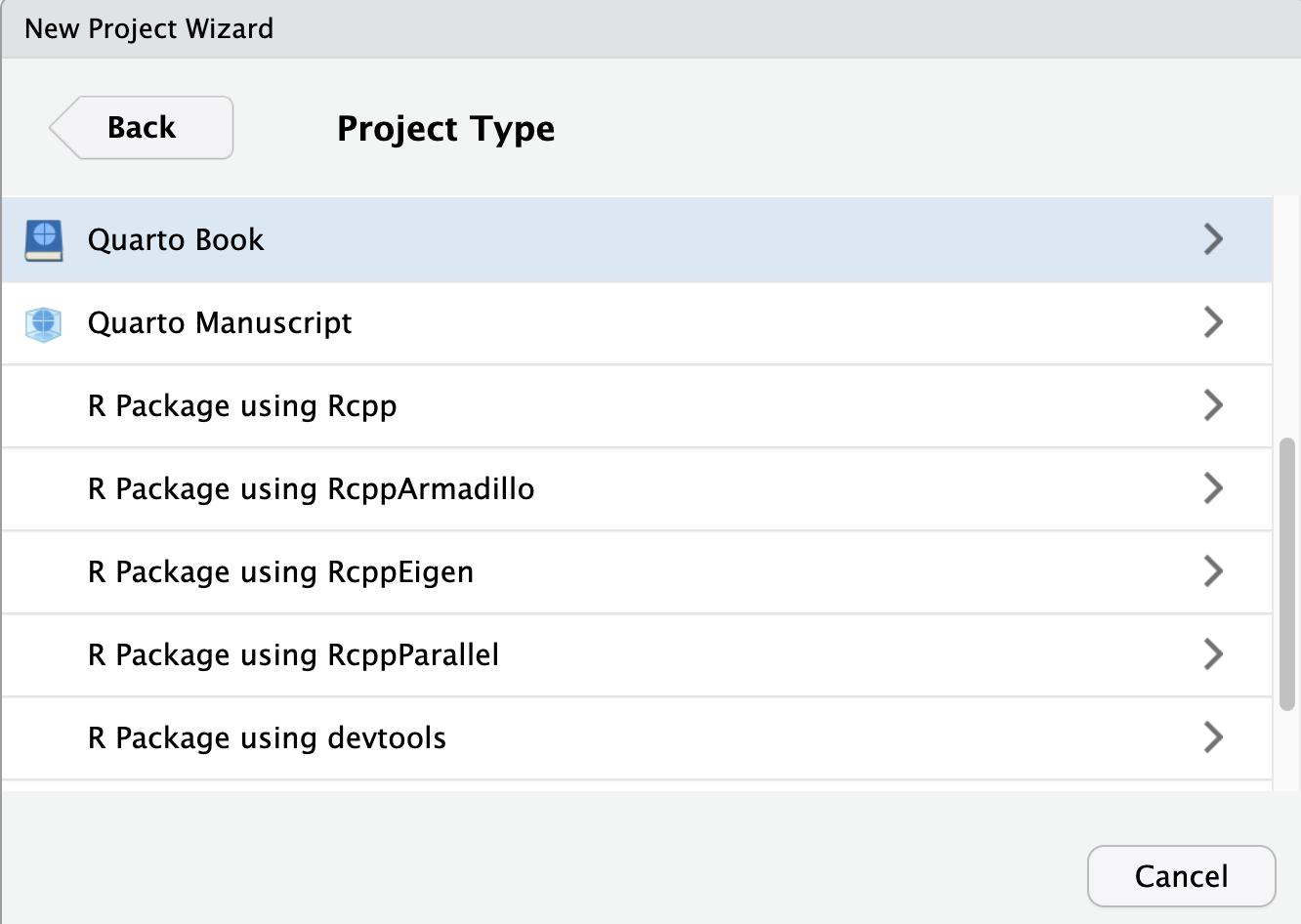The width and height of the screenshot is (1301, 924).
Task: Click the New Project Wizard title bar
Action: pos(650,28)
